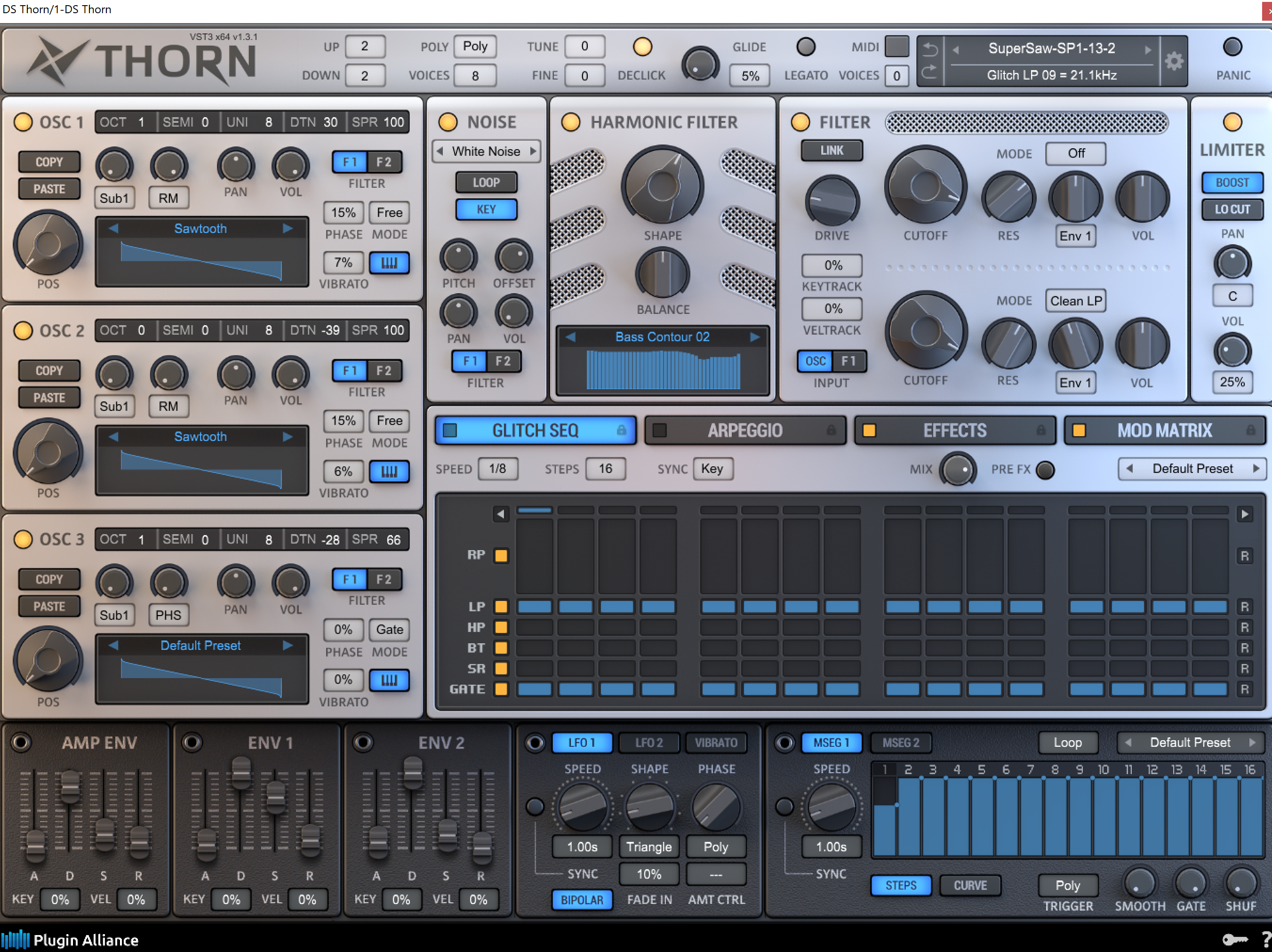
Task: Disable the NOISE section power LED
Action: click(x=448, y=122)
